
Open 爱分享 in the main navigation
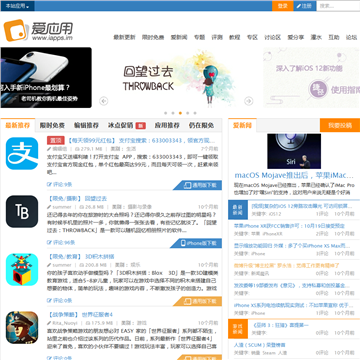(296, 37)
